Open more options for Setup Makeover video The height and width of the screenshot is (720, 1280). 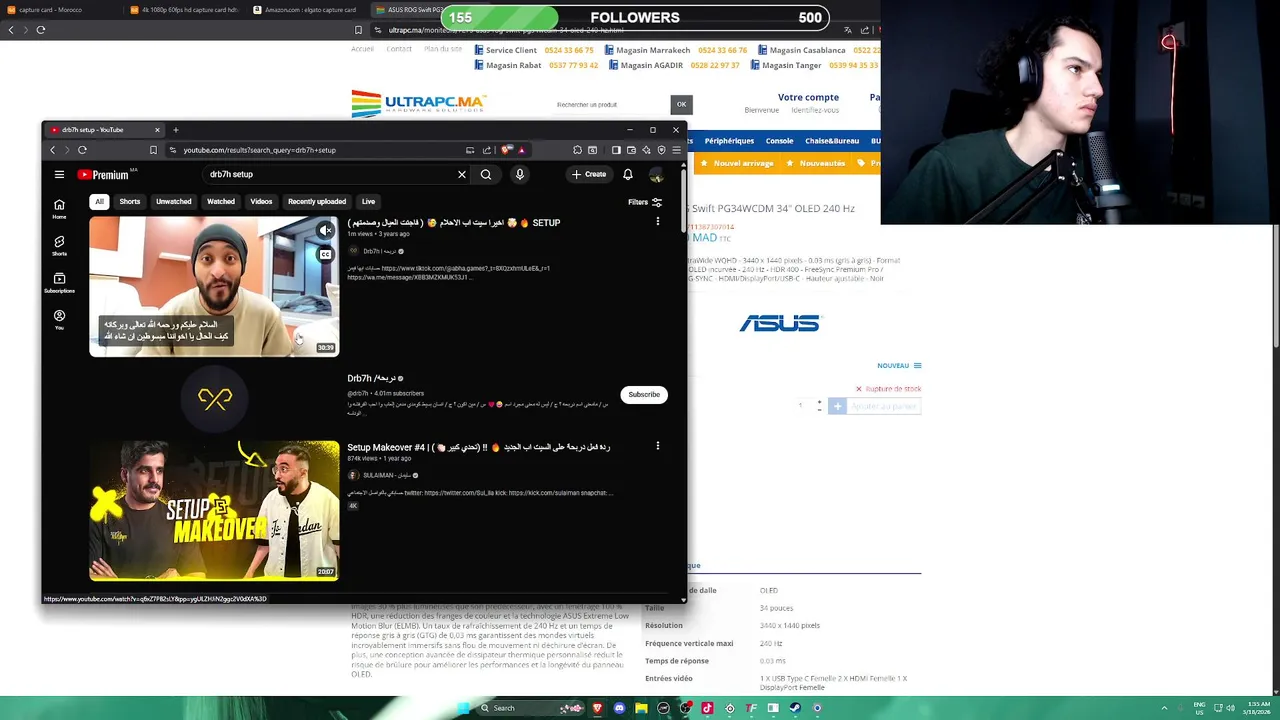coord(657,446)
